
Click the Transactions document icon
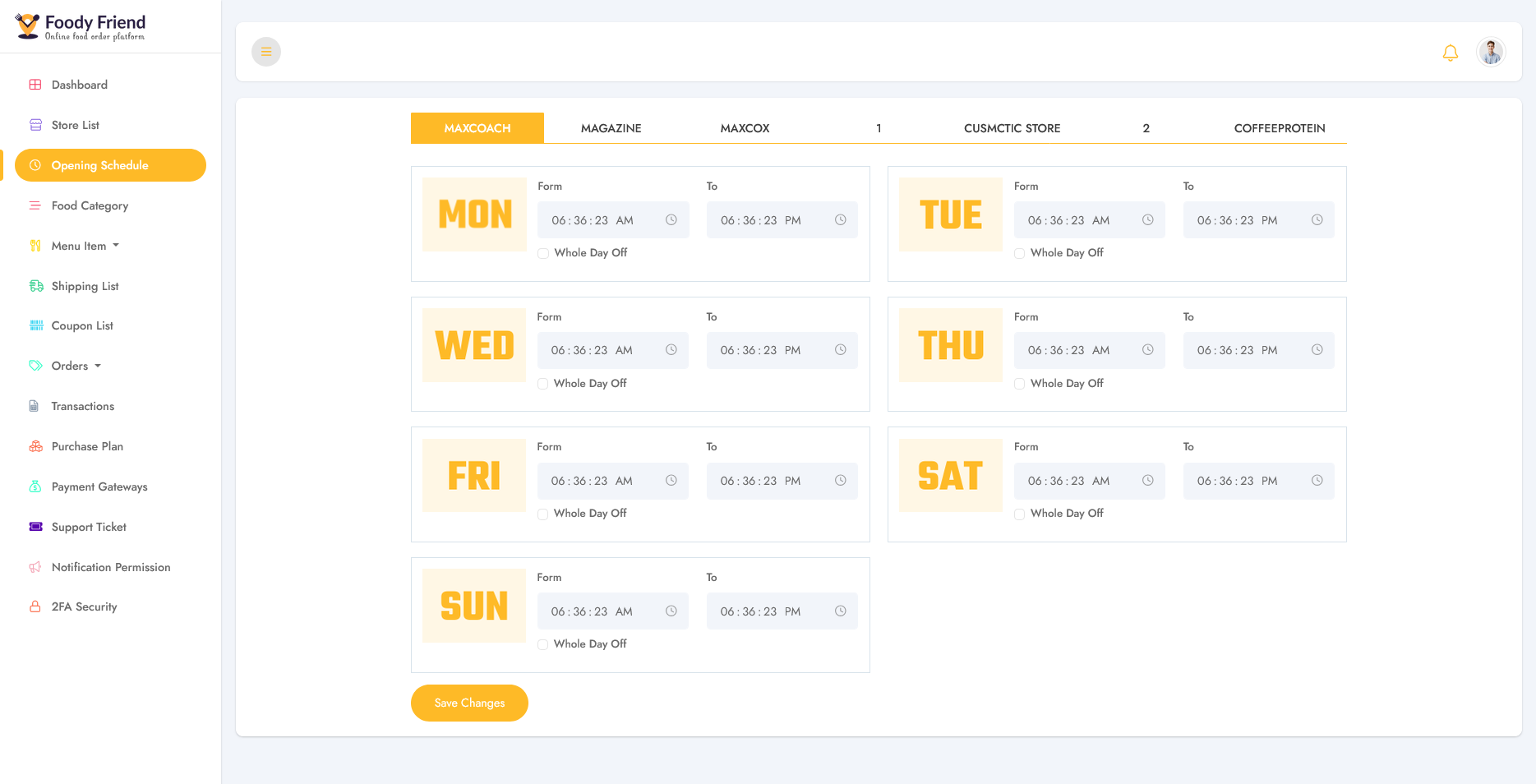point(35,406)
